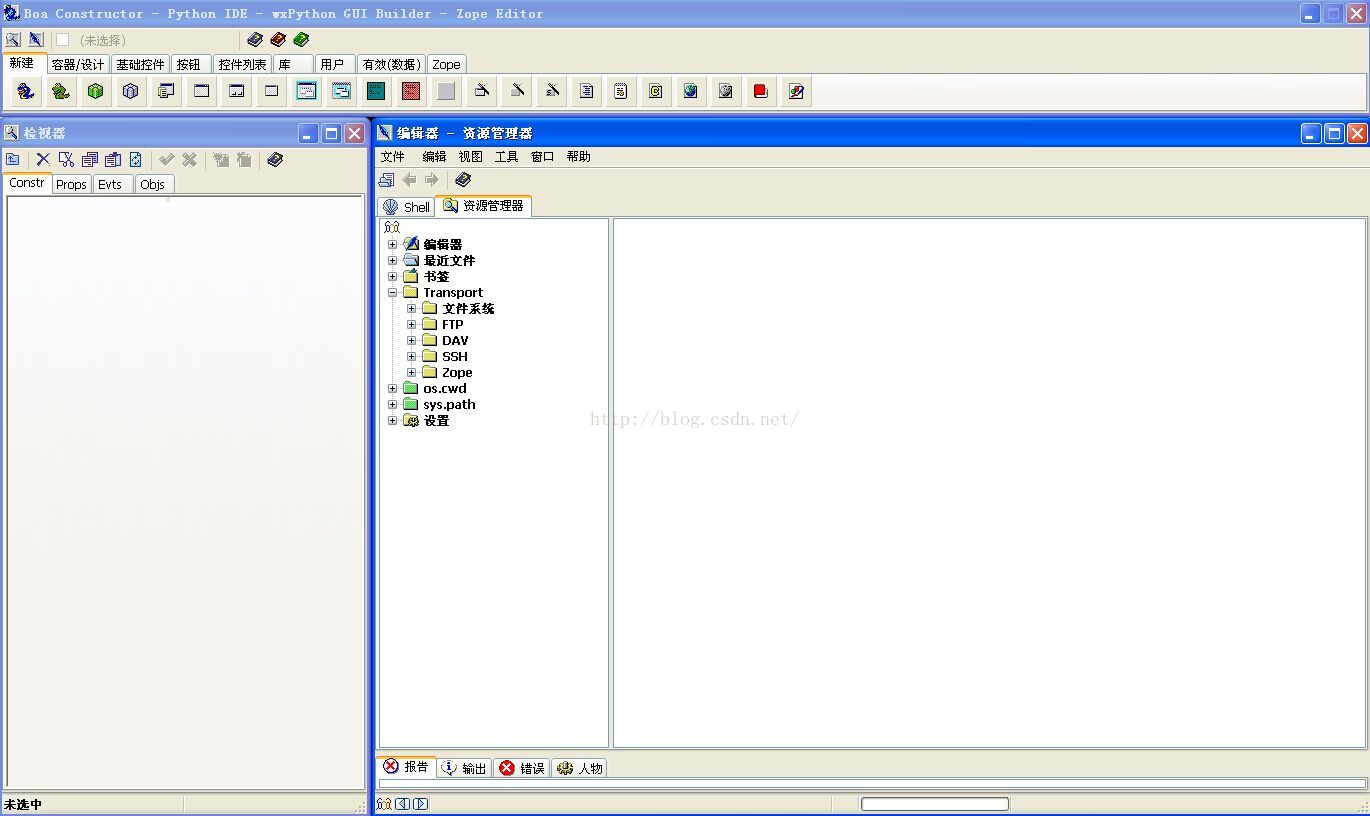Screen dimensions: 1370x816
Task: Expand the 编辑器 tree node
Action: pyautogui.click(x=392, y=244)
